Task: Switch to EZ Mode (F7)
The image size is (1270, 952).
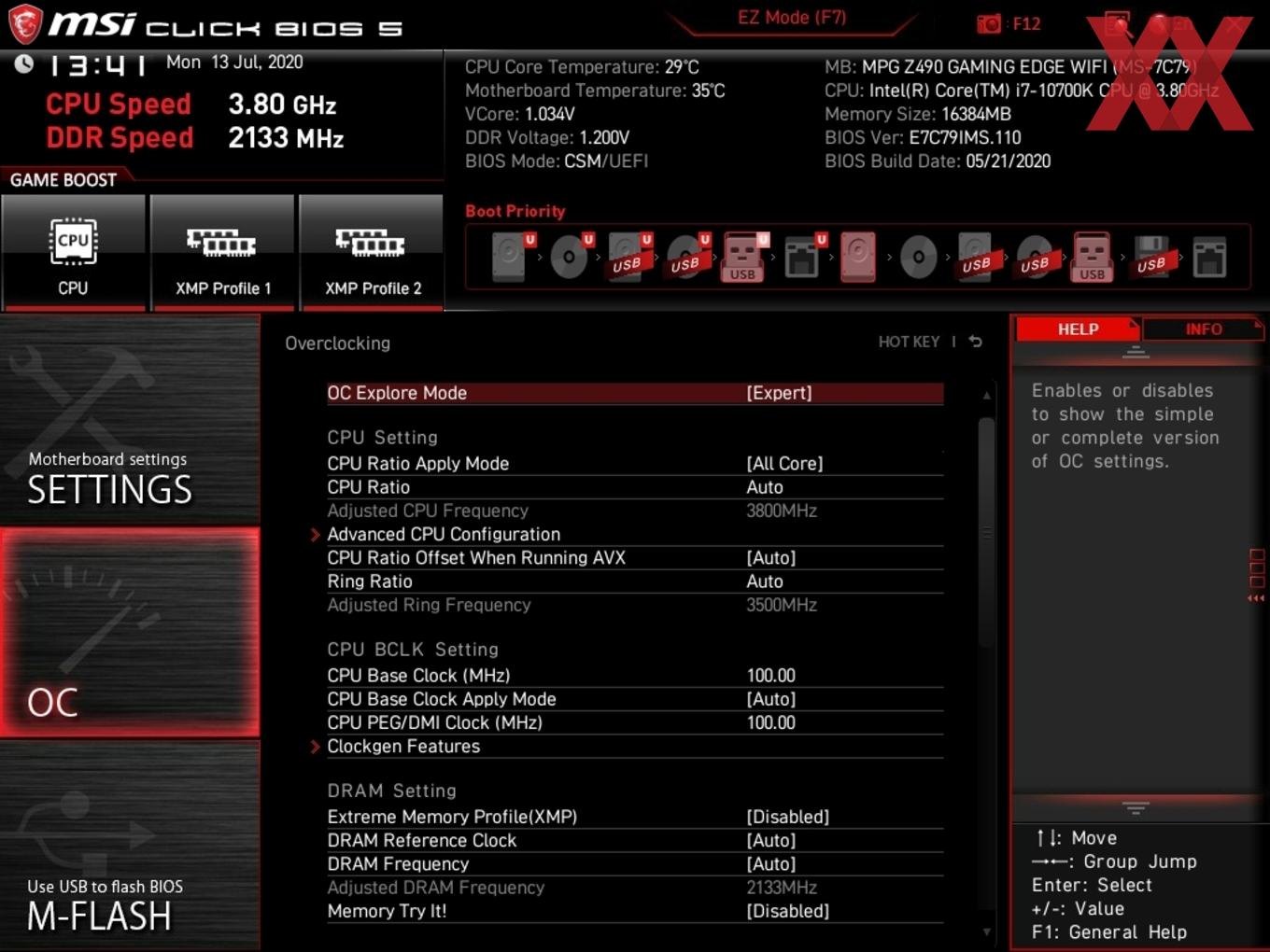Action: point(792,18)
